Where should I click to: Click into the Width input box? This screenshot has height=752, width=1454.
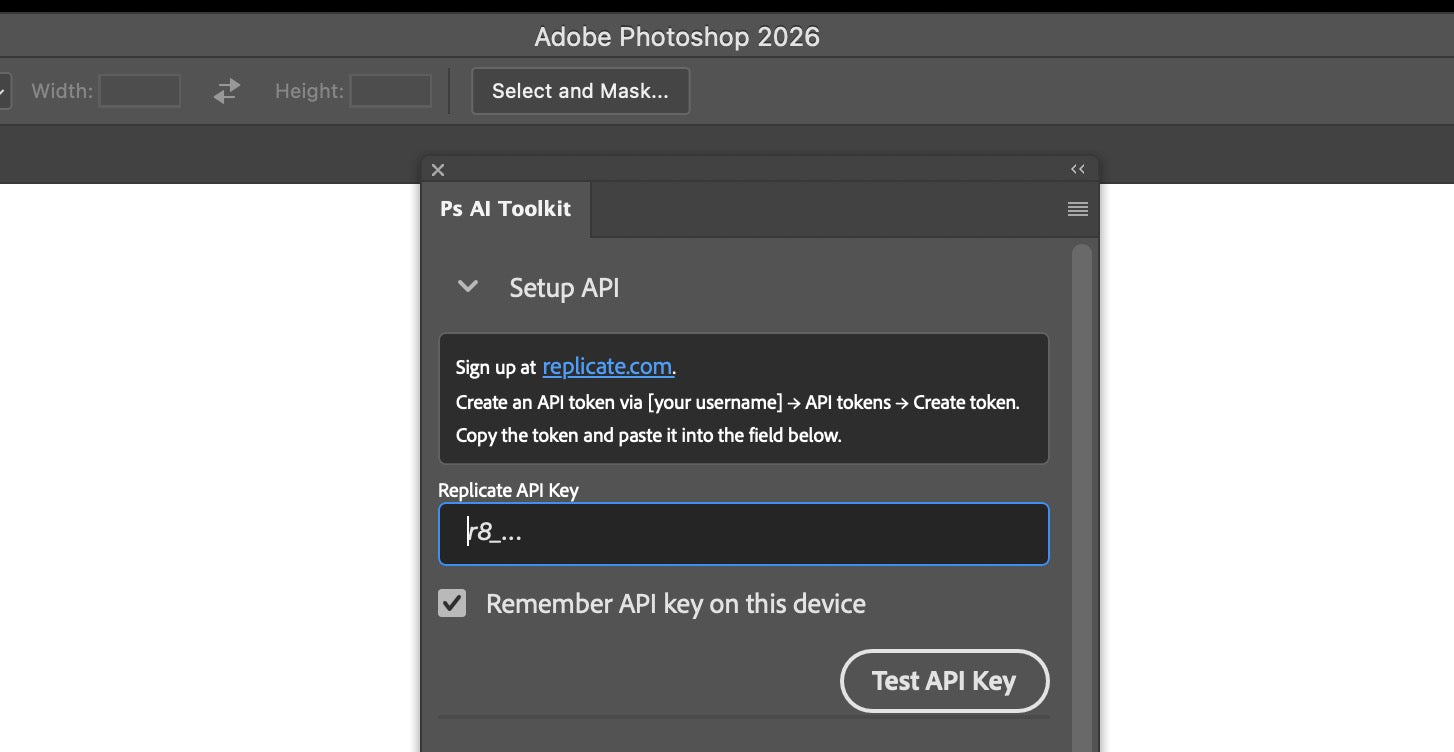tap(140, 91)
